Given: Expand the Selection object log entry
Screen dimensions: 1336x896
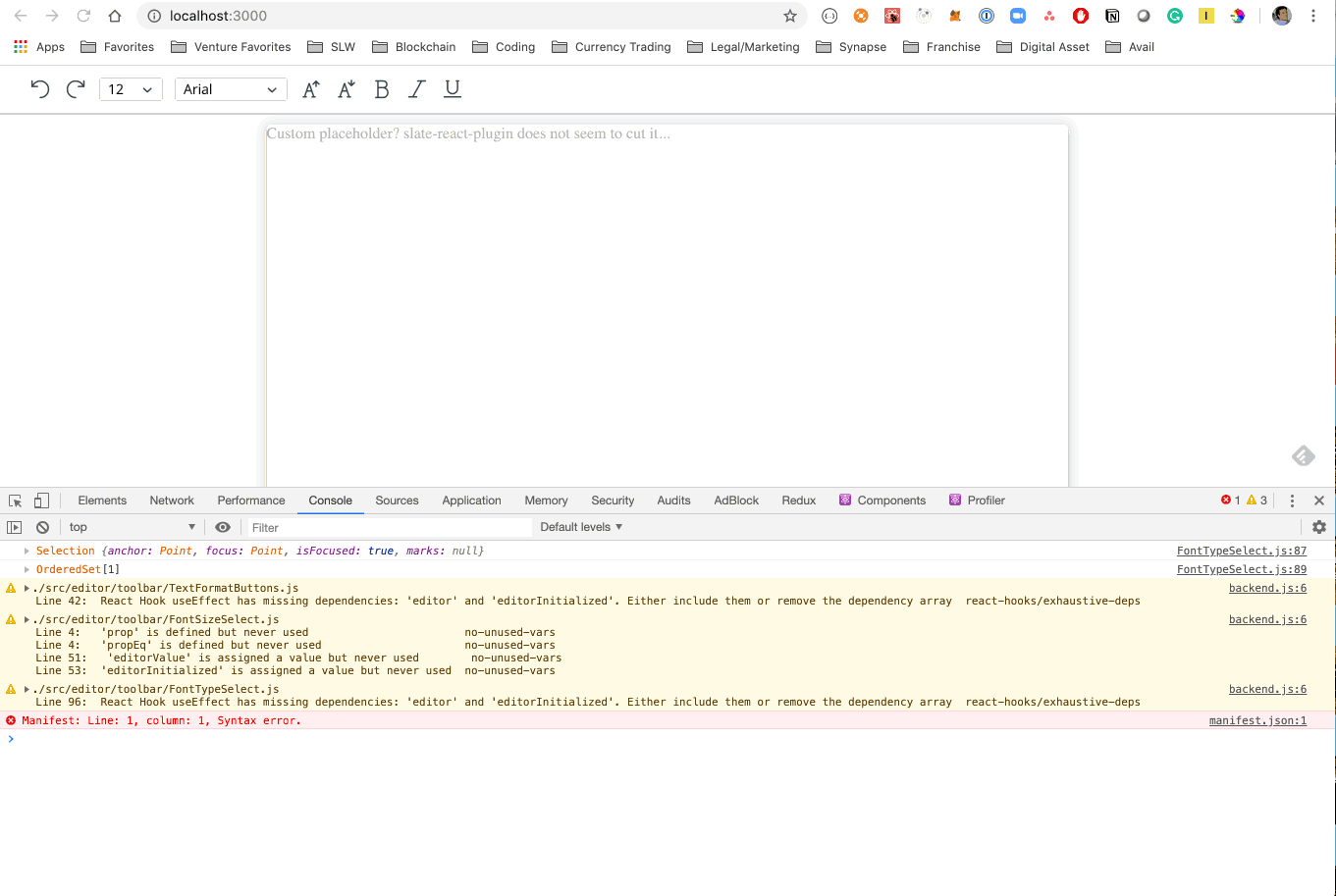Looking at the screenshot, I should pos(27,551).
